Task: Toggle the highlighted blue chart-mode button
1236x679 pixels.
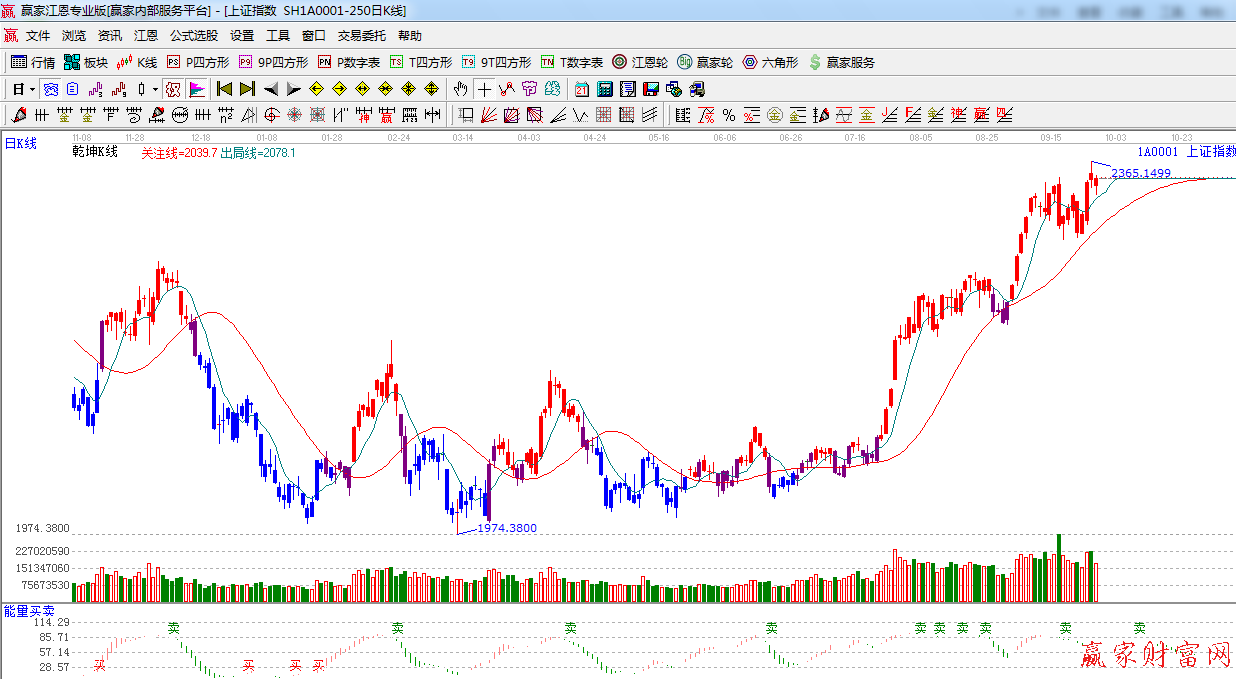Action: coord(50,89)
